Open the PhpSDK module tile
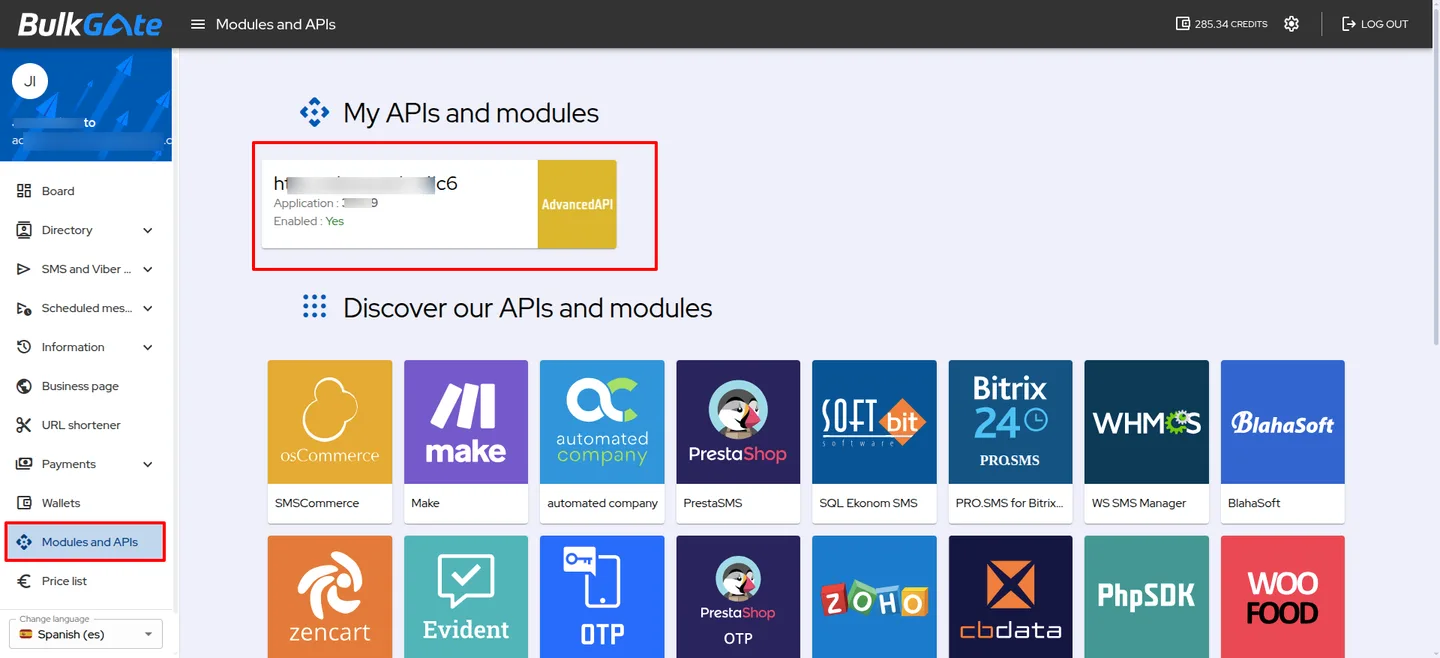Screen dimensions: 1440x658 (x=1146, y=597)
